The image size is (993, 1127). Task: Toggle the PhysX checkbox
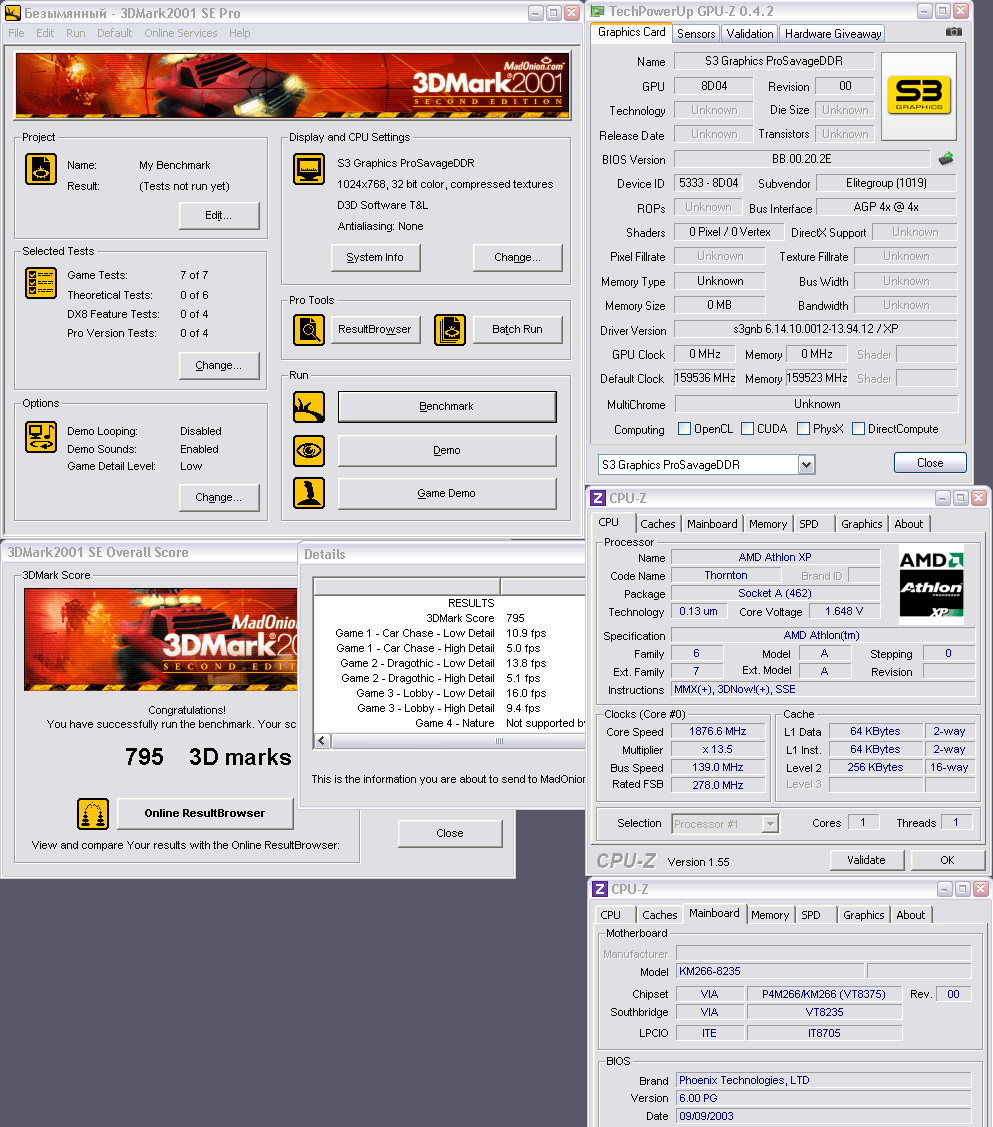803,428
